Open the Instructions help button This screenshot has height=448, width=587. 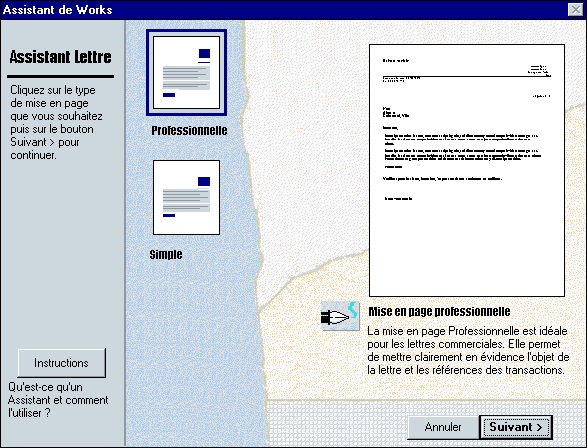pyautogui.click(x=62, y=363)
